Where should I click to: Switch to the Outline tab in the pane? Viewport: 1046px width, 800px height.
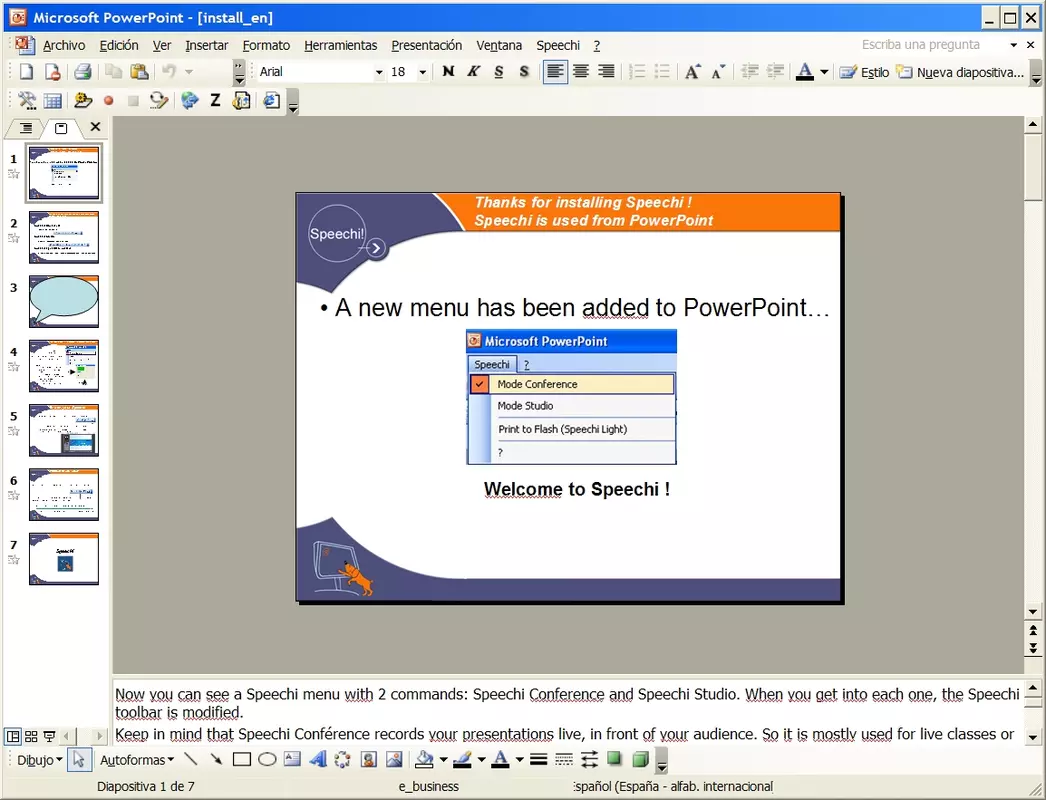pyautogui.click(x=25, y=127)
